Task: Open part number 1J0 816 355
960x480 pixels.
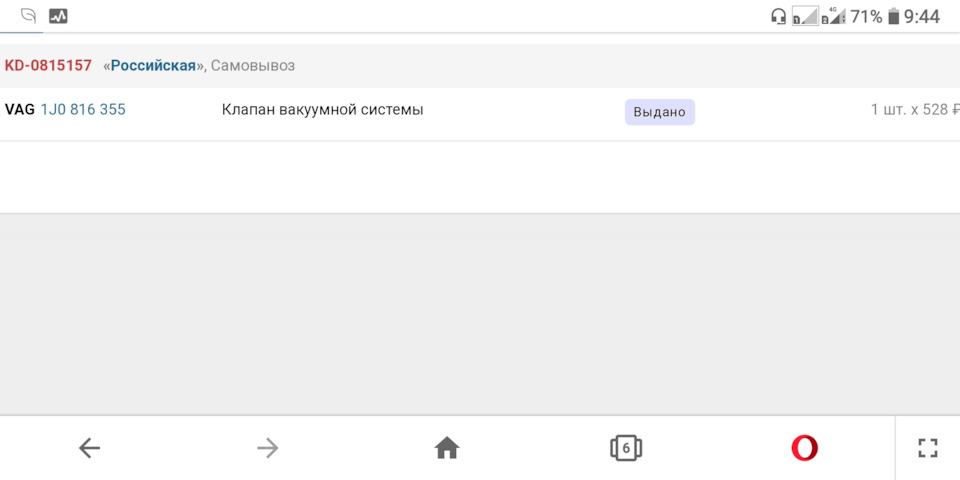Action: click(83, 110)
